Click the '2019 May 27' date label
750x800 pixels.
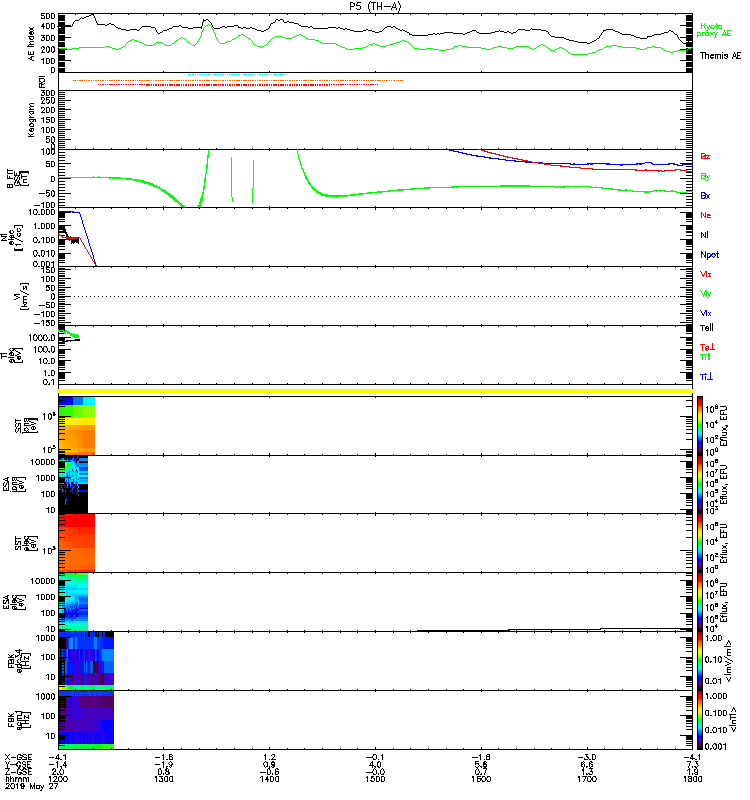(32, 786)
